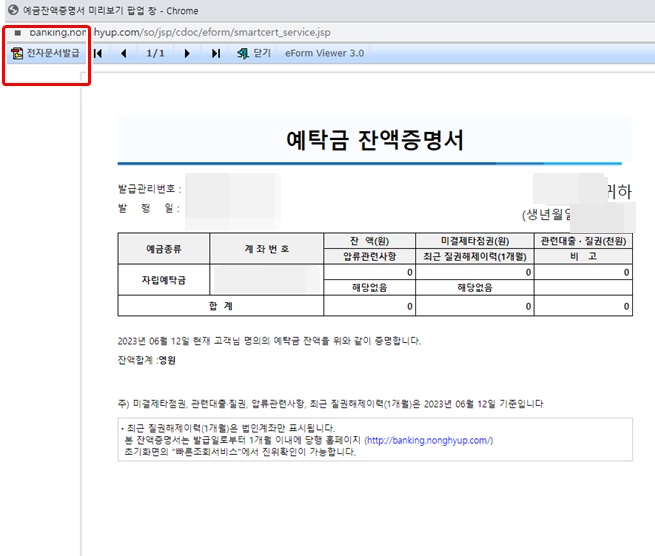Click the 미결제타점권(원) column header
This screenshot has width=655, height=556.
click(x=475, y=241)
